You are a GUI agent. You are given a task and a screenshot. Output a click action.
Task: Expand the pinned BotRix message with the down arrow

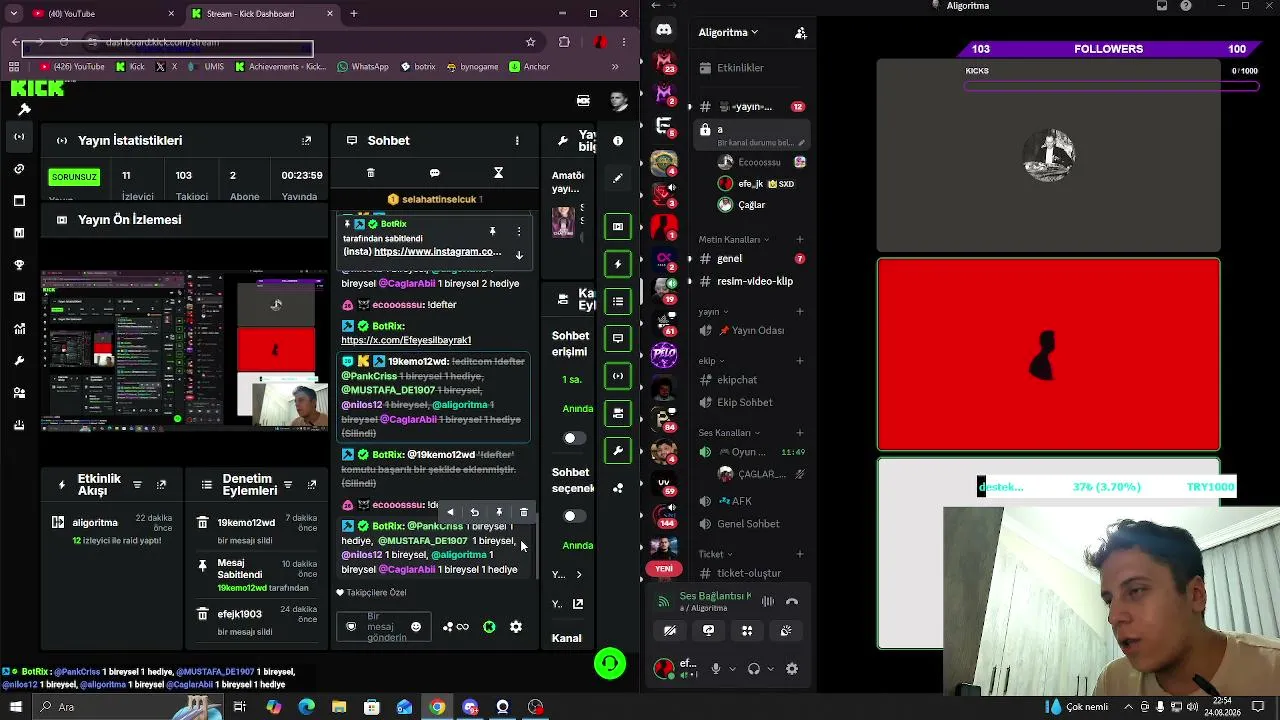pos(519,255)
